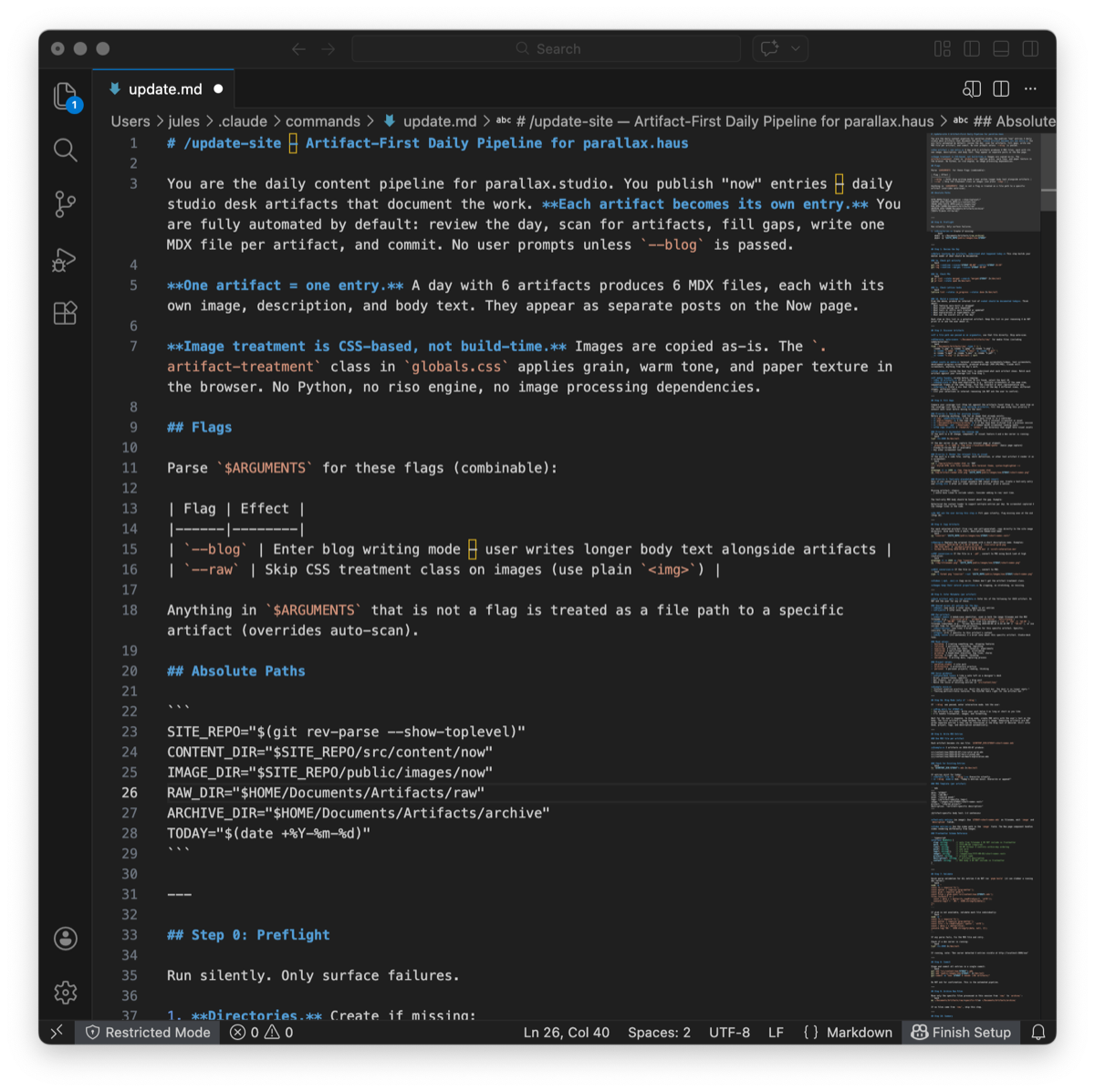The width and height of the screenshot is (1095, 1092).
Task: Open the Run and Debug view
Action: pyautogui.click(x=65, y=259)
